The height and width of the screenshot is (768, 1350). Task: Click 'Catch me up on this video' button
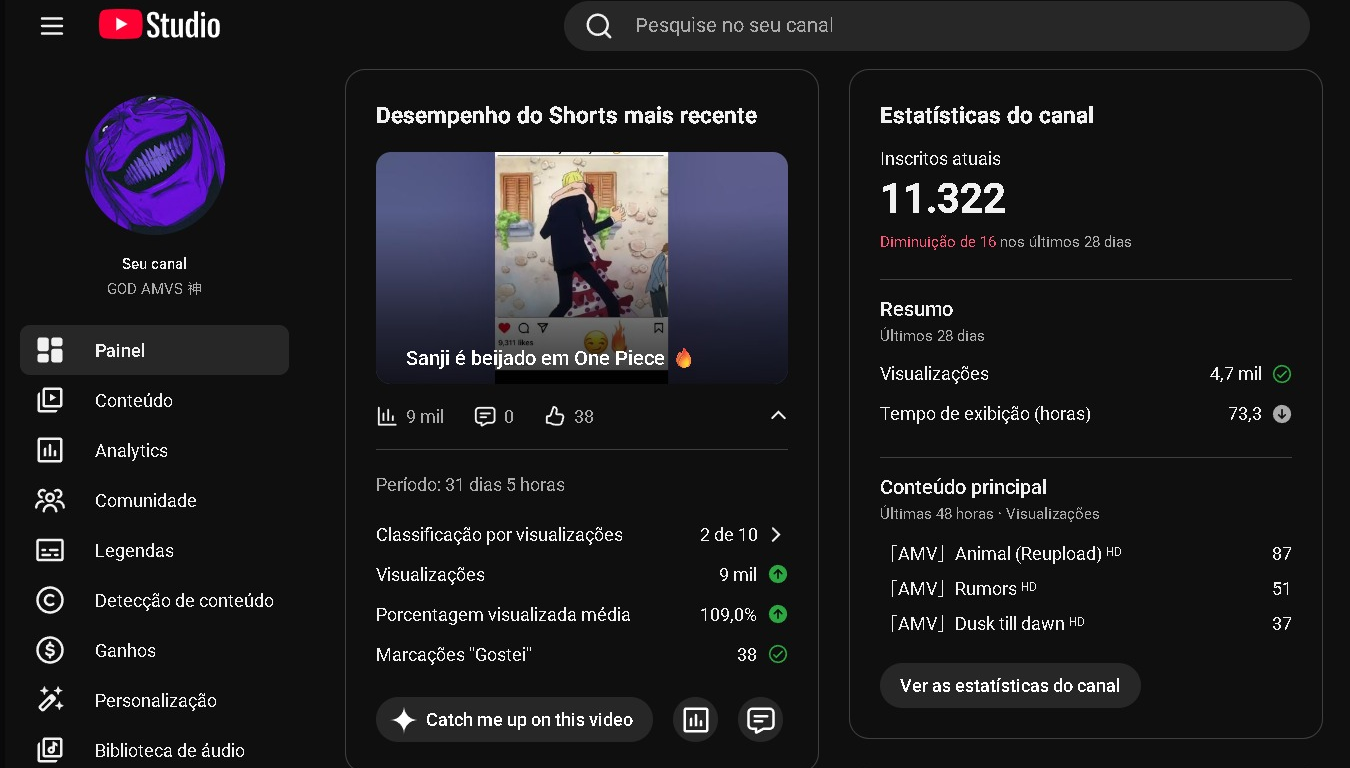[x=514, y=720]
